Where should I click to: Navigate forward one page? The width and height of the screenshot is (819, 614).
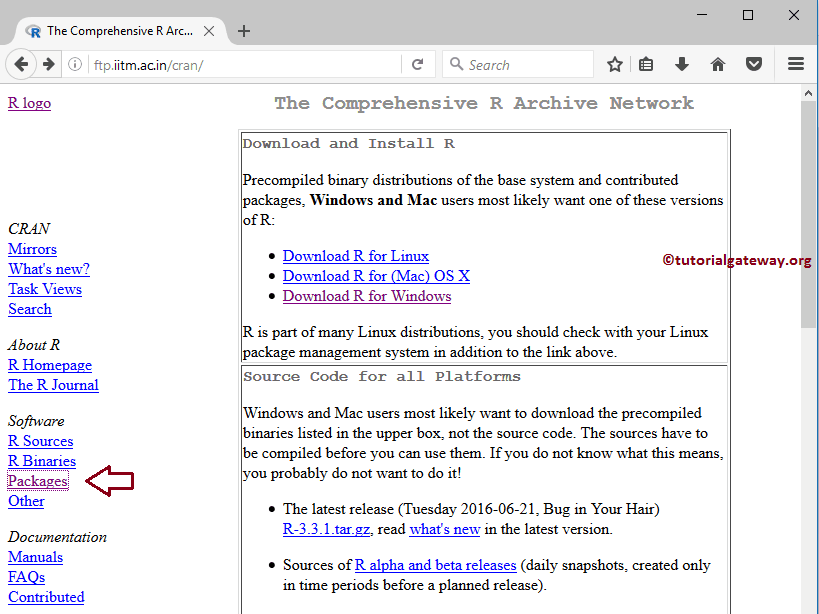[47, 63]
